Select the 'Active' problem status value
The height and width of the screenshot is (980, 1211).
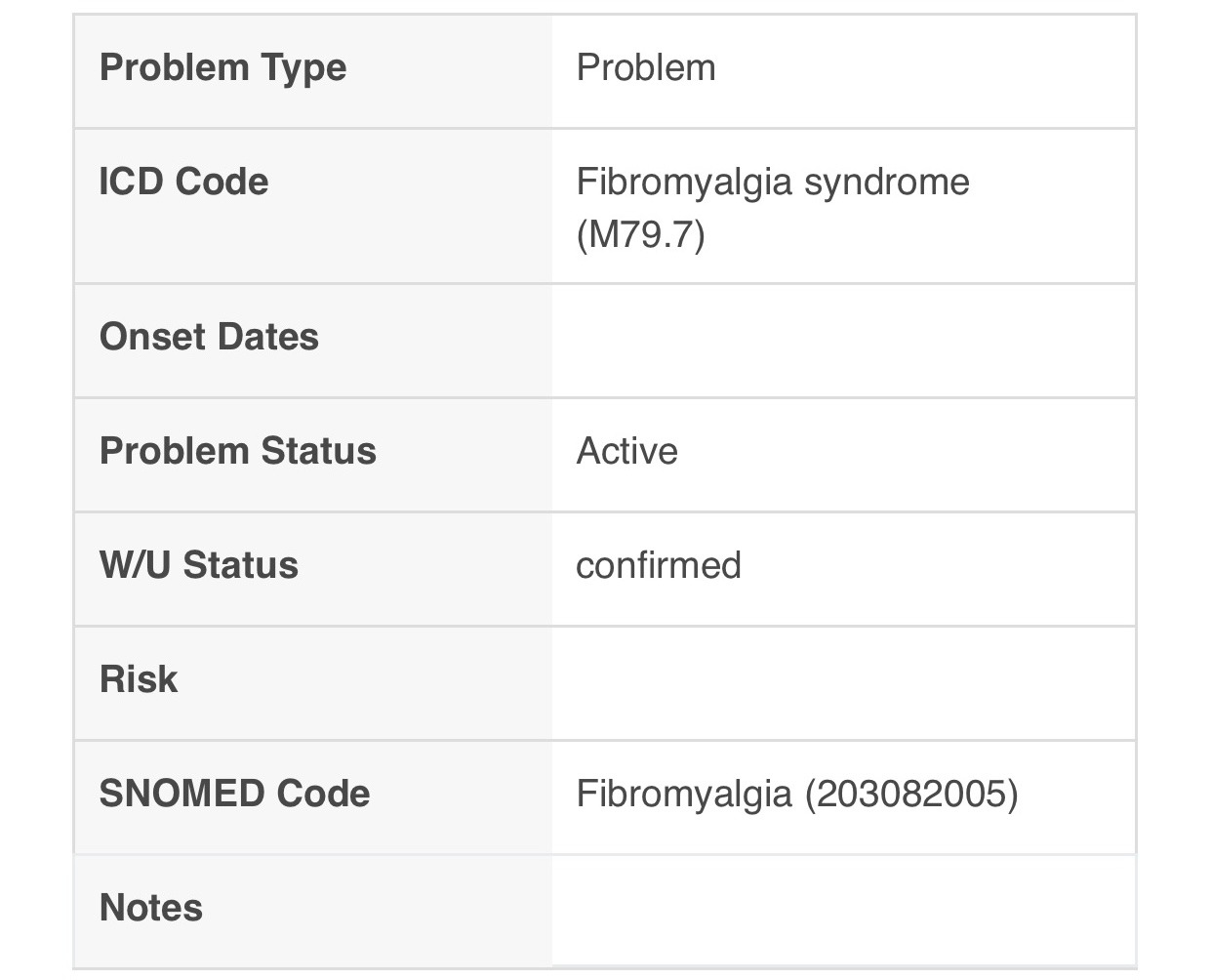[626, 451]
